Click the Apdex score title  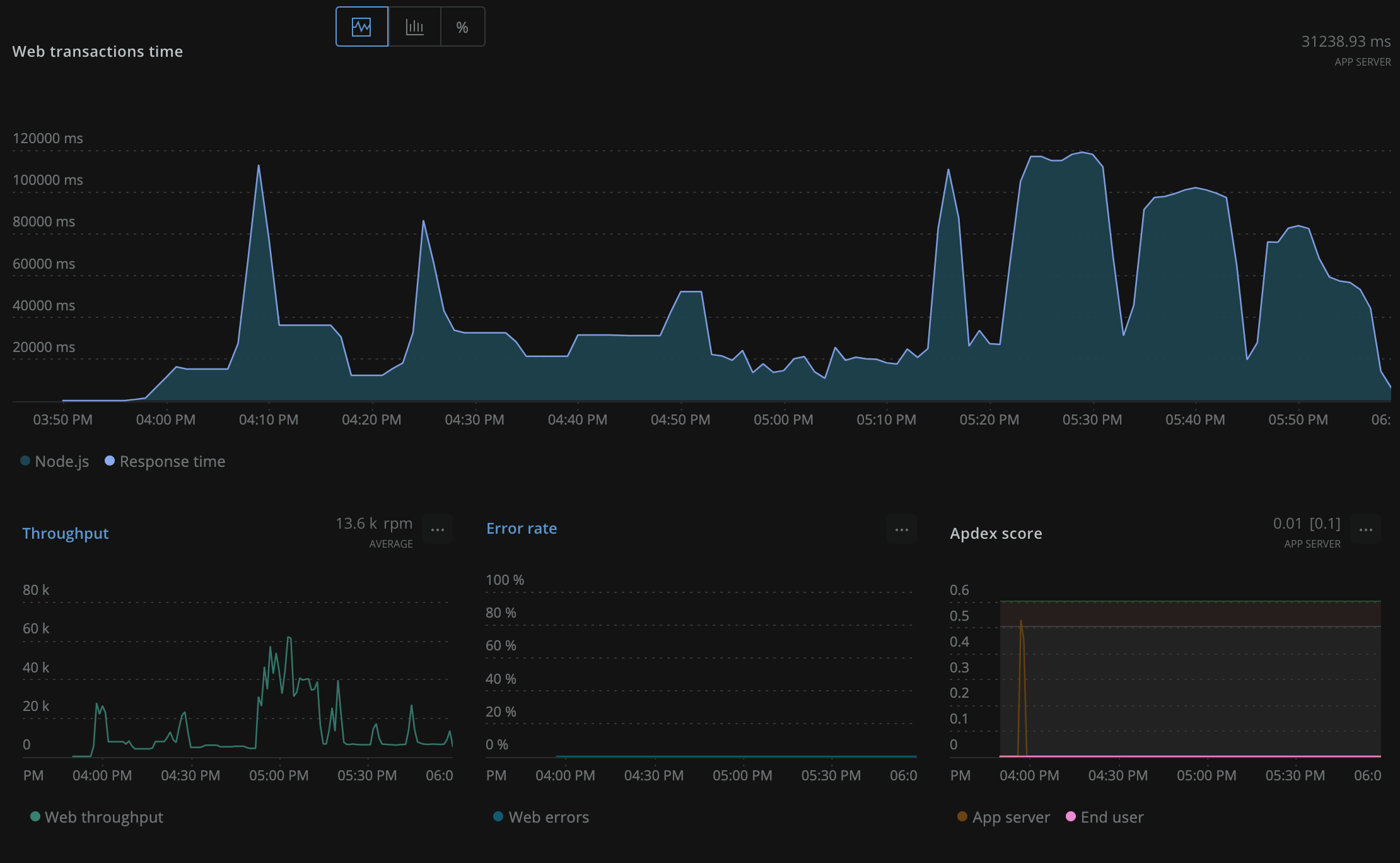point(996,533)
